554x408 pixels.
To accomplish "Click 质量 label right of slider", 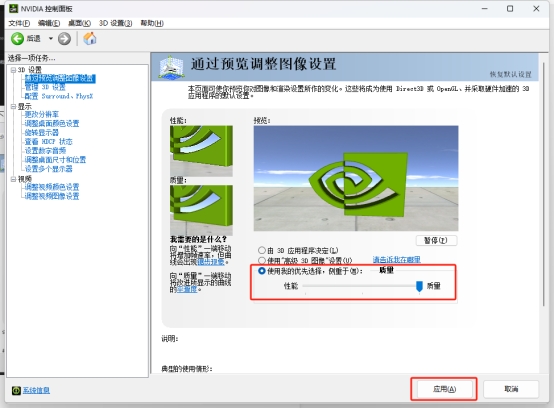I will [434, 286].
